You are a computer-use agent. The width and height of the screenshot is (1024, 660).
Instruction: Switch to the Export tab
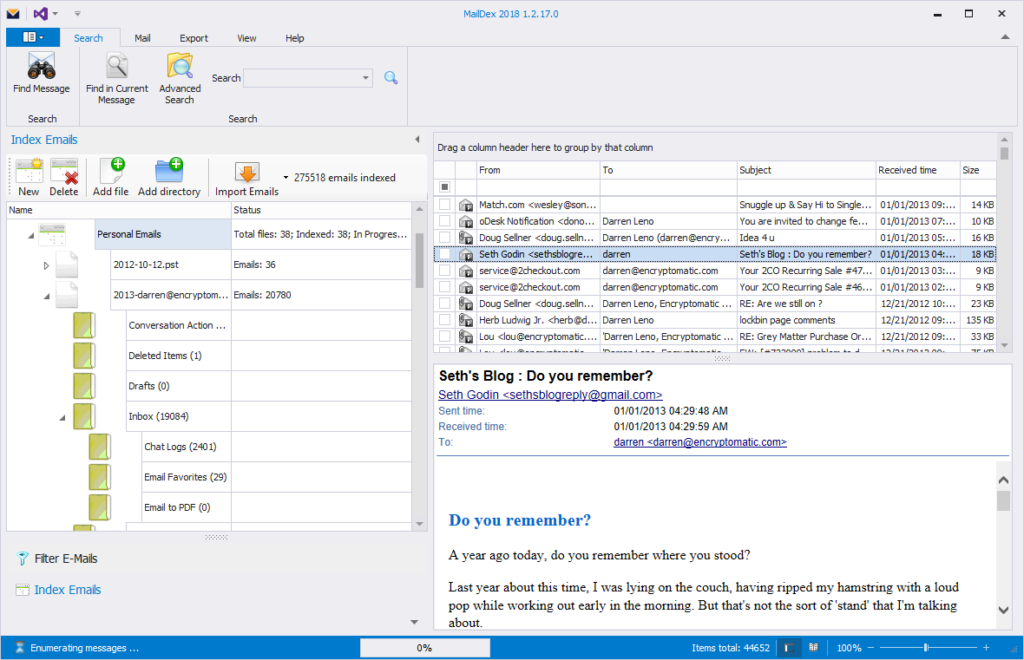click(x=193, y=37)
